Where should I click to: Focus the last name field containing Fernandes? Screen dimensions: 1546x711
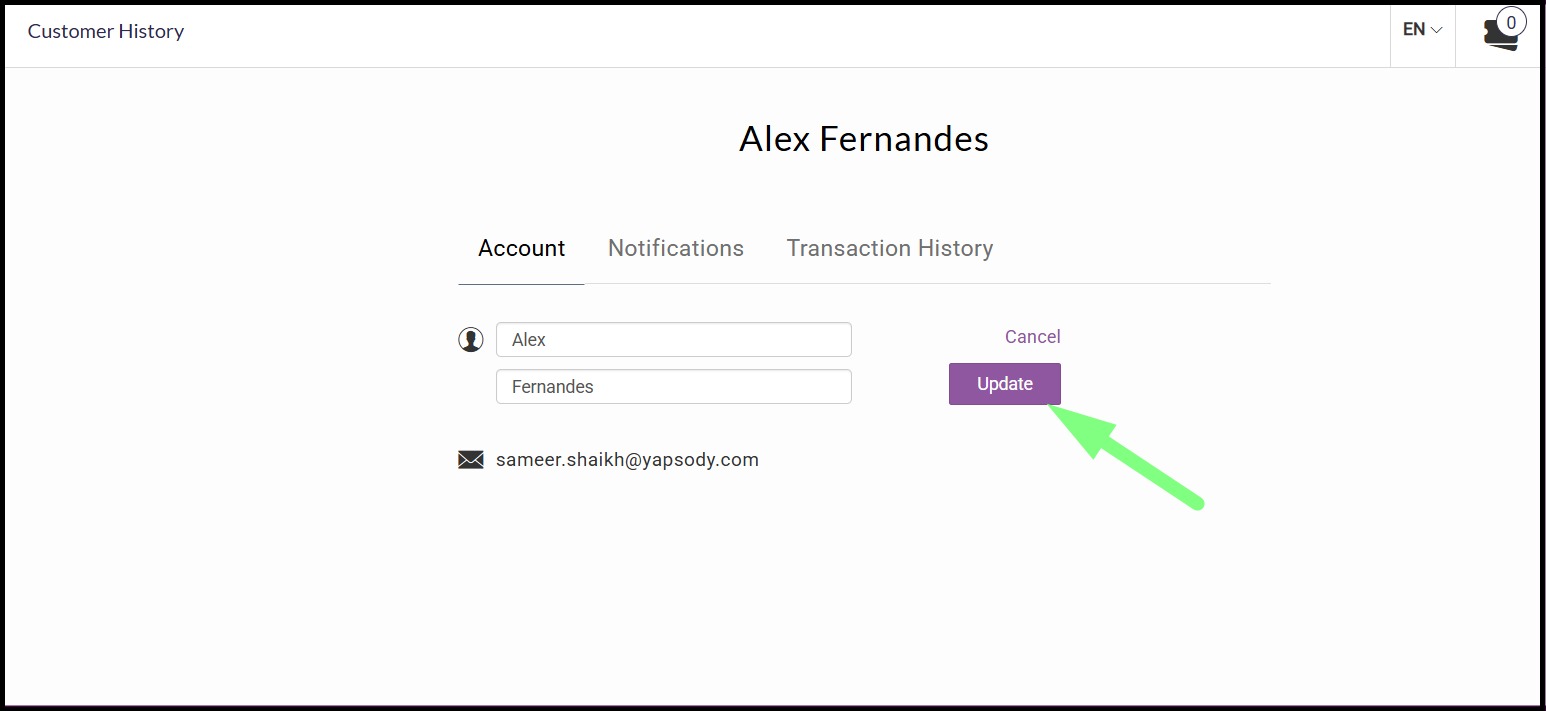(x=674, y=387)
